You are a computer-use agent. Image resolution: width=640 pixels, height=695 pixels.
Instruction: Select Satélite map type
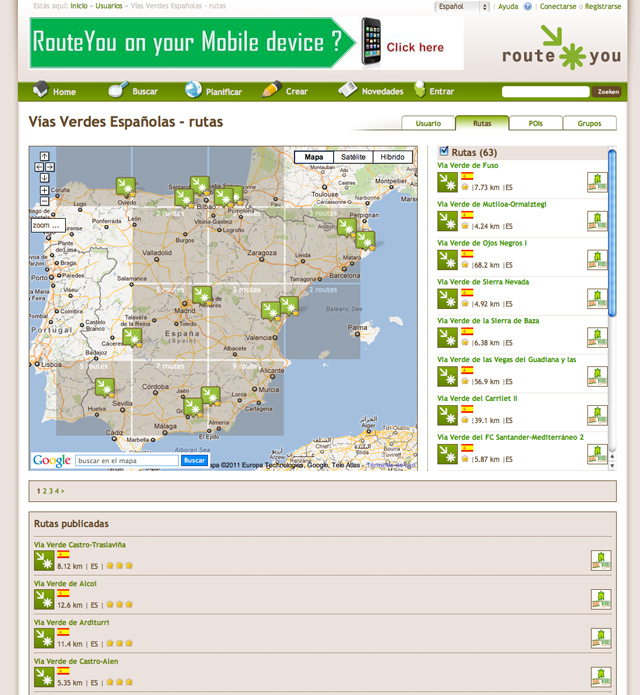pyautogui.click(x=353, y=157)
